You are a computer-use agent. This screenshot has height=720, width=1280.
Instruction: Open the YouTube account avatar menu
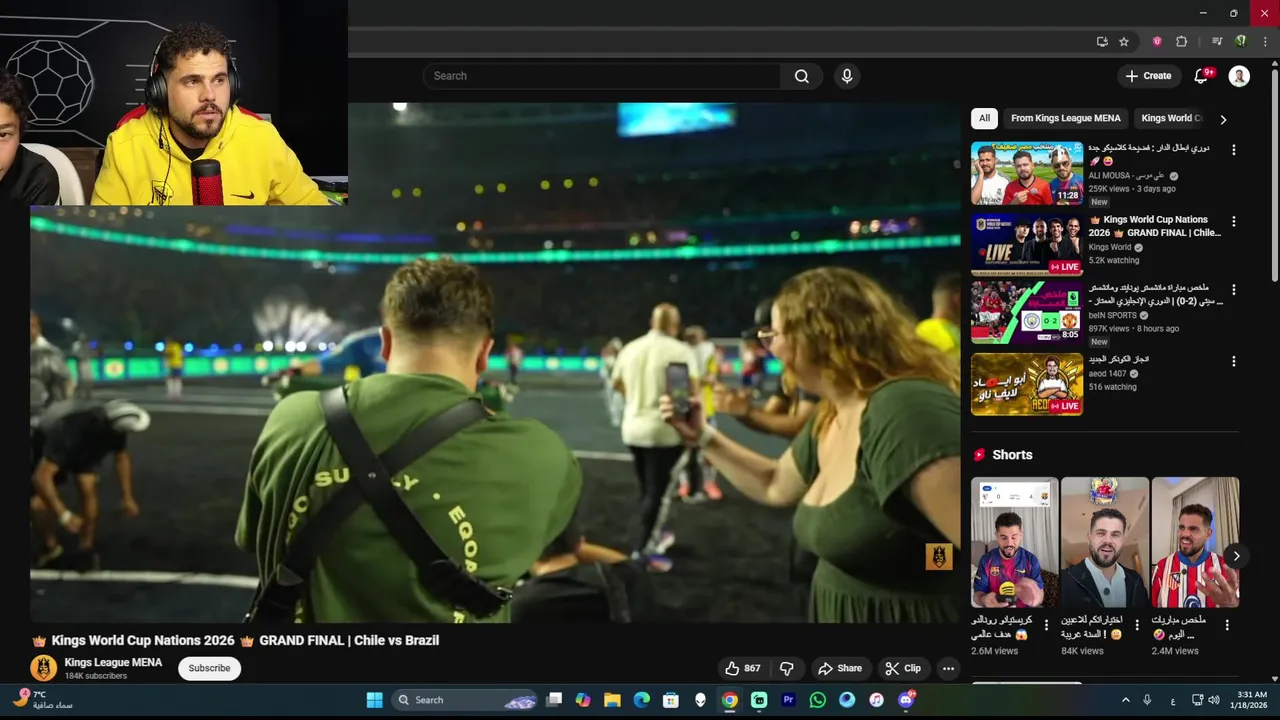1239,76
